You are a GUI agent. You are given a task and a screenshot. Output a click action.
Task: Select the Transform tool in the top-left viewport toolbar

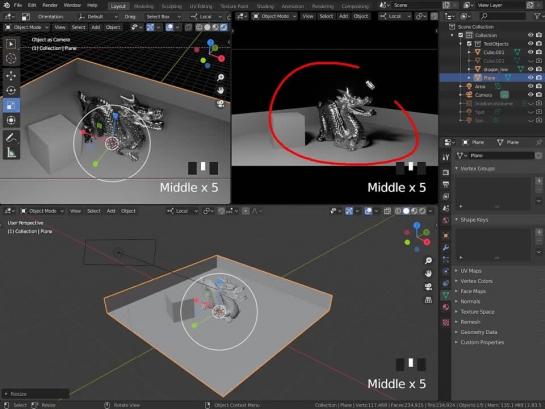[11, 120]
